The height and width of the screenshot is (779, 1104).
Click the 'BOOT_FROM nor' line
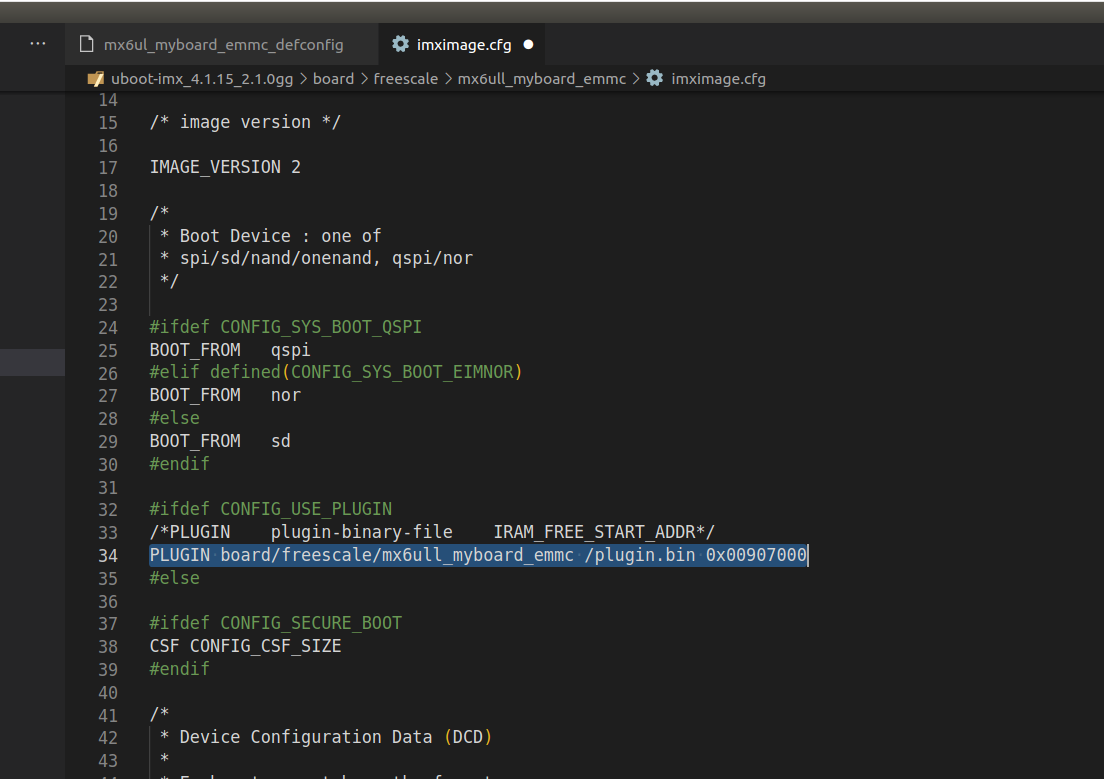[x=225, y=395]
